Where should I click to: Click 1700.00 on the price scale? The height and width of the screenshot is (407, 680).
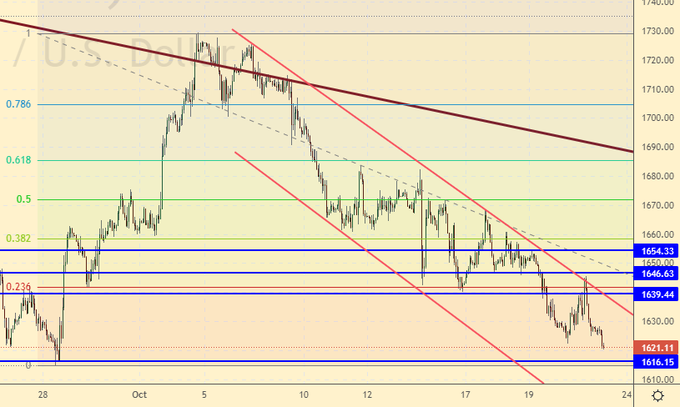[656, 118]
